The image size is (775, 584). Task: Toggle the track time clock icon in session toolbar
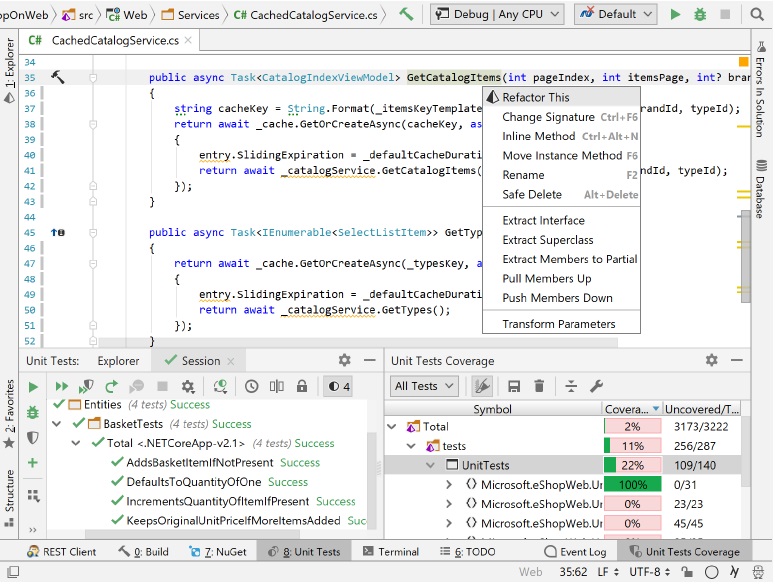pyautogui.click(x=251, y=386)
